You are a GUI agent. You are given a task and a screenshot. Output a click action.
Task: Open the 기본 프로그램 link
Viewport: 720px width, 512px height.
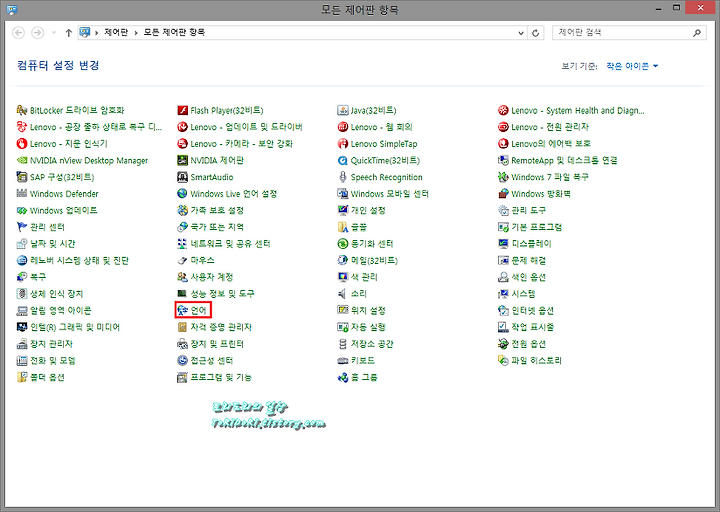tap(536, 227)
